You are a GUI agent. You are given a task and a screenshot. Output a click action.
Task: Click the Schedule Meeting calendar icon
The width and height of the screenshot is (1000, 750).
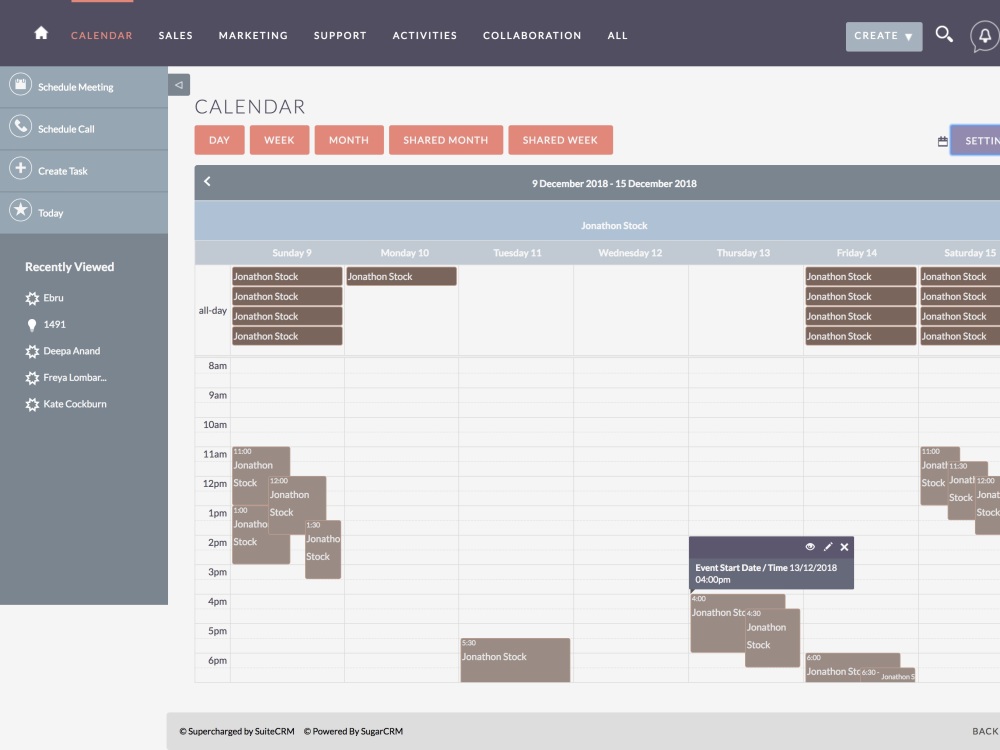pyautogui.click(x=20, y=84)
